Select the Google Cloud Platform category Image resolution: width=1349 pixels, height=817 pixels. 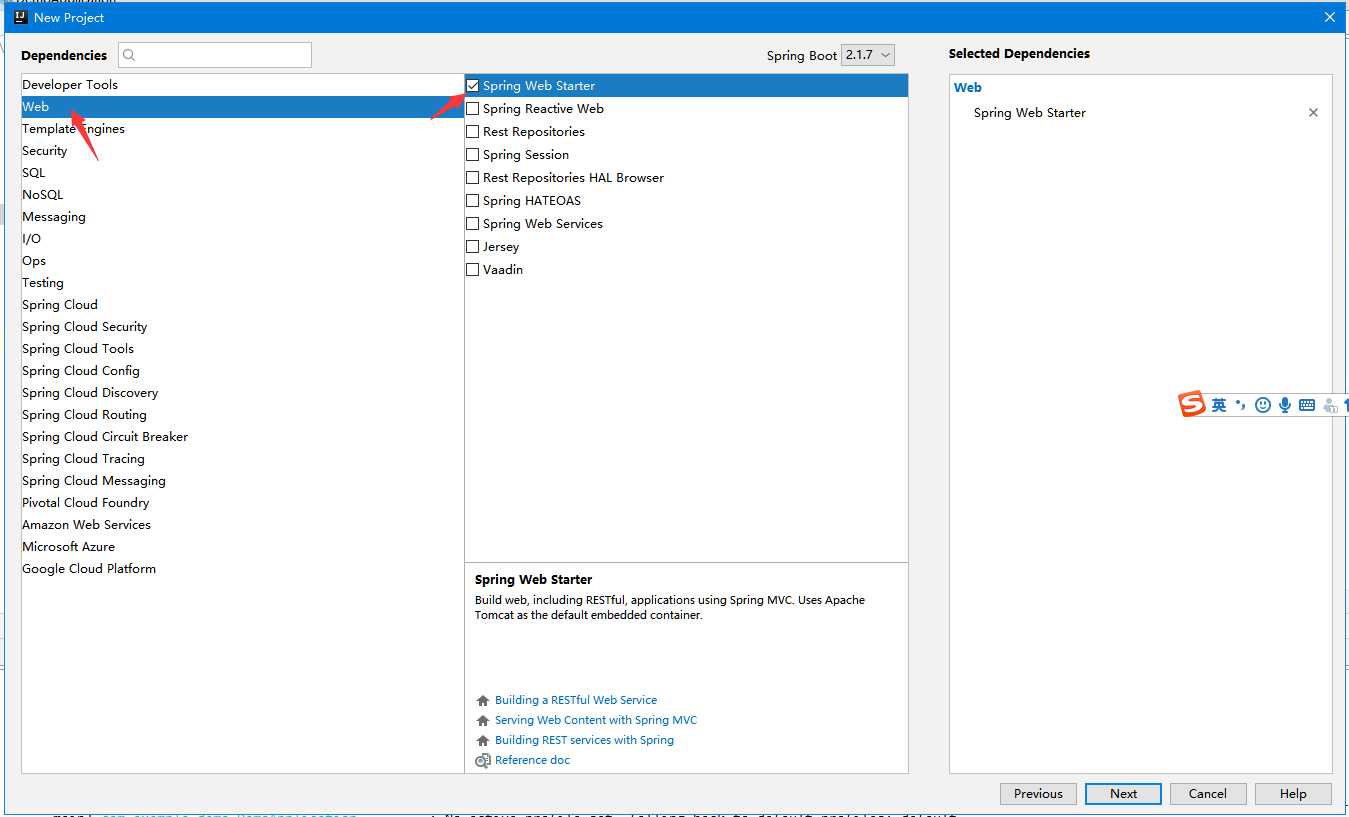[243, 569]
